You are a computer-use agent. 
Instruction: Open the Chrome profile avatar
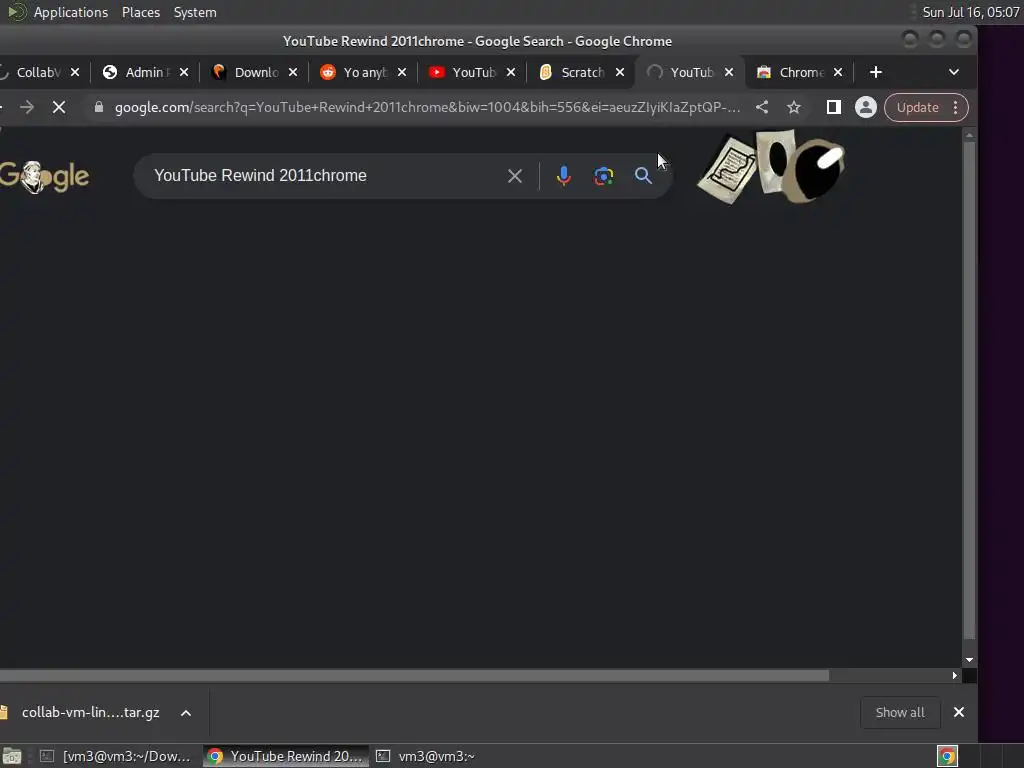(x=865, y=107)
